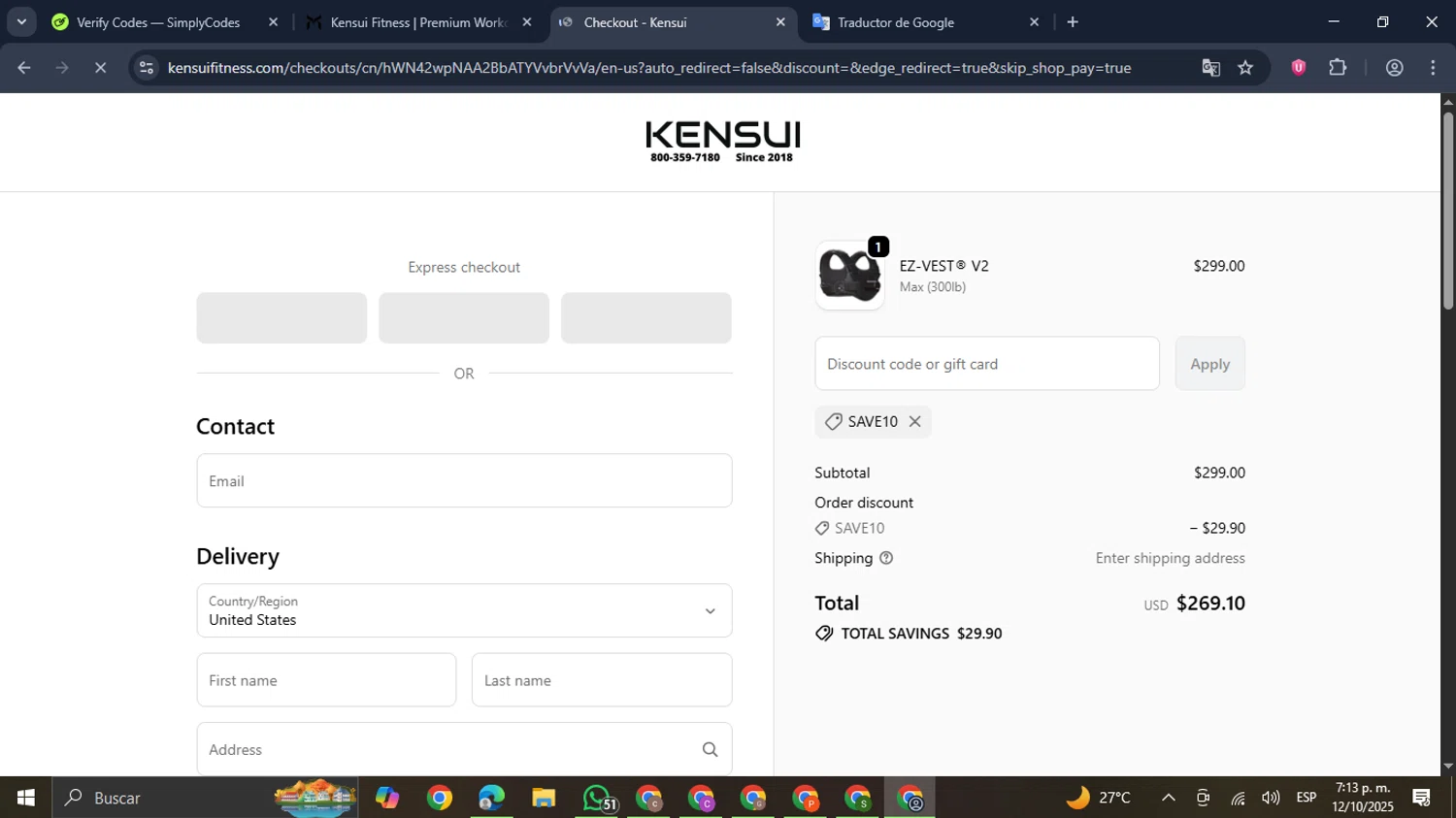The height and width of the screenshot is (818, 1456).
Task: Close the Checkout - Kensui tab
Action: tap(779, 21)
